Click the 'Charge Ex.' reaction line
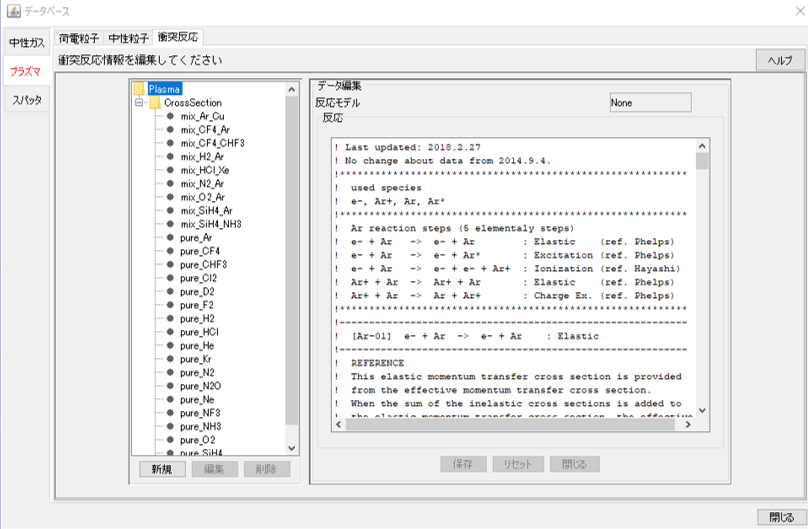Viewport: 808px width, 529px height. pos(504,296)
